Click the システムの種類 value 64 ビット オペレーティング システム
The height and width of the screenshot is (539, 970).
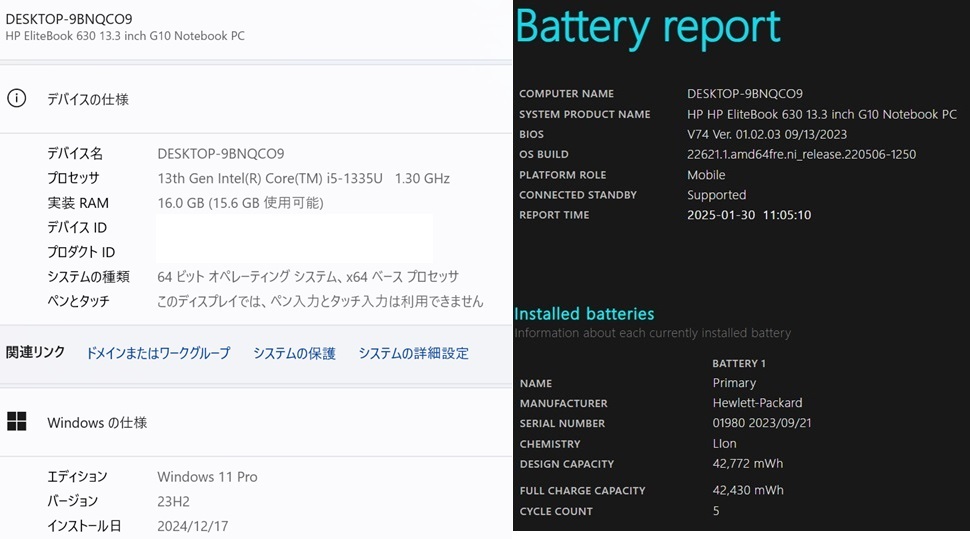pyautogui.click(x=308, y=277)
